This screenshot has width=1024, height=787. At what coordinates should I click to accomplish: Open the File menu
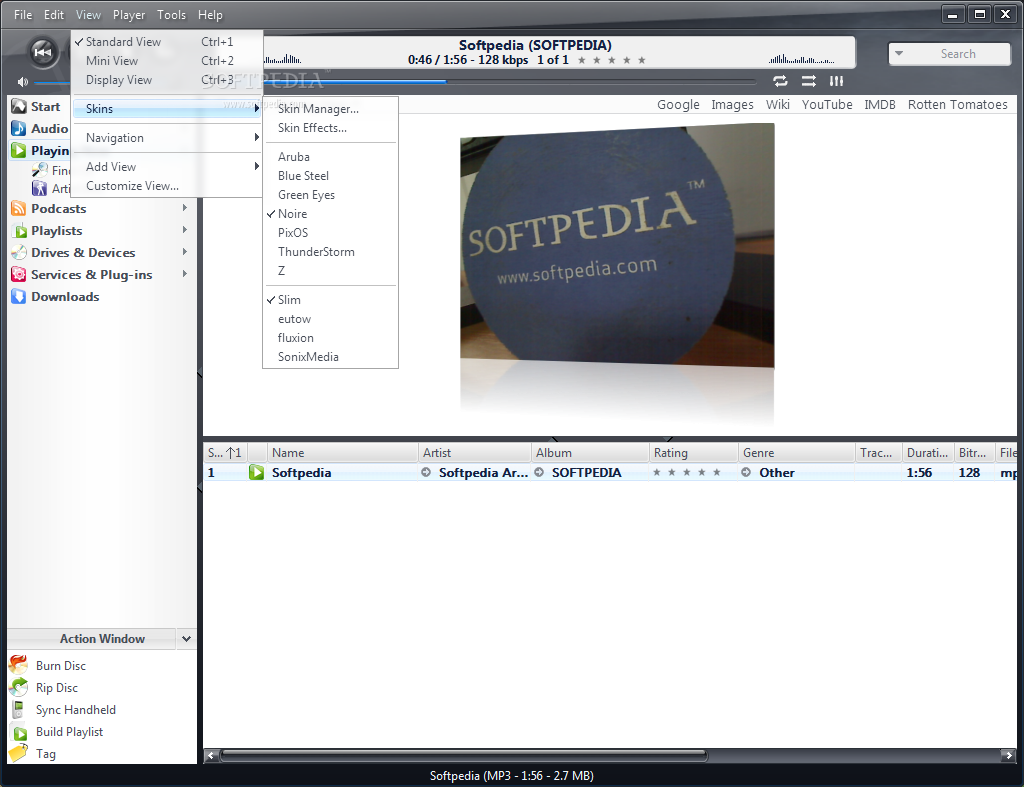pos(23,14)
